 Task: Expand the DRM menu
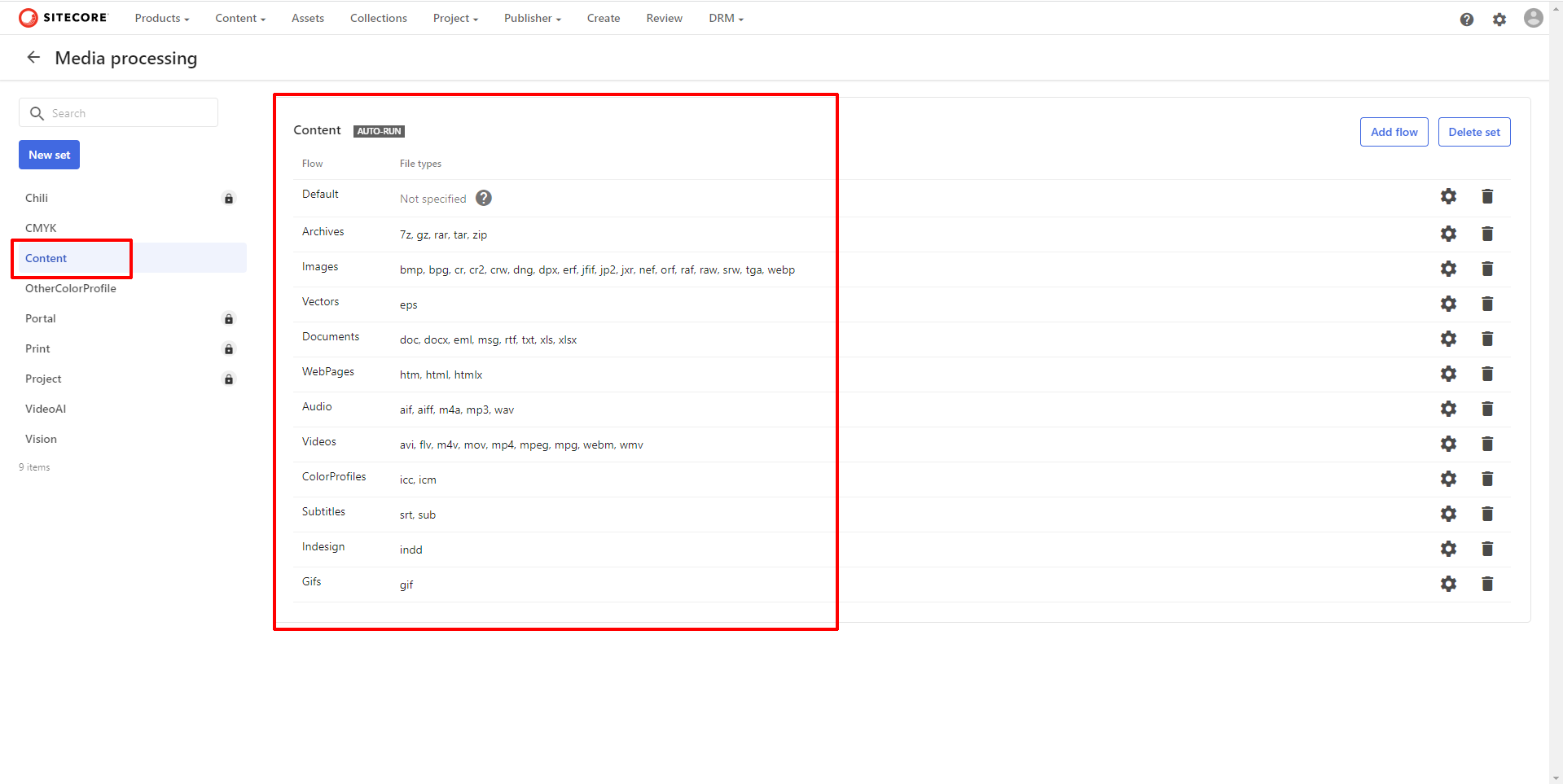(x=726, y=18)
